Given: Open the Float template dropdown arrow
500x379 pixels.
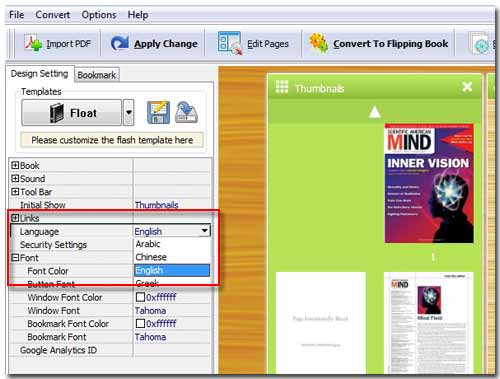Looking at the screenshot, I should [x=129, y=113].
